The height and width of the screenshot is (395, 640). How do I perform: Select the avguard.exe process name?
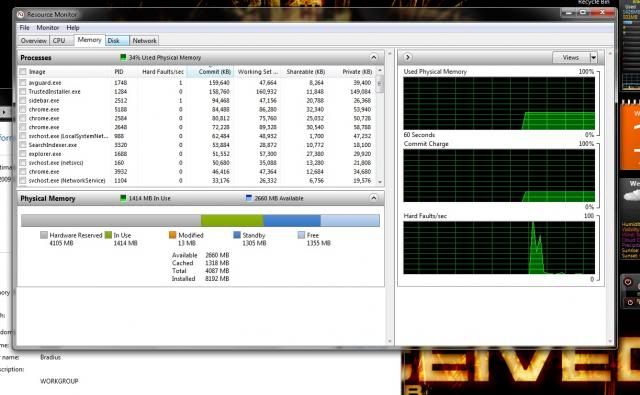pyautogui.click(x=45, y=82)
